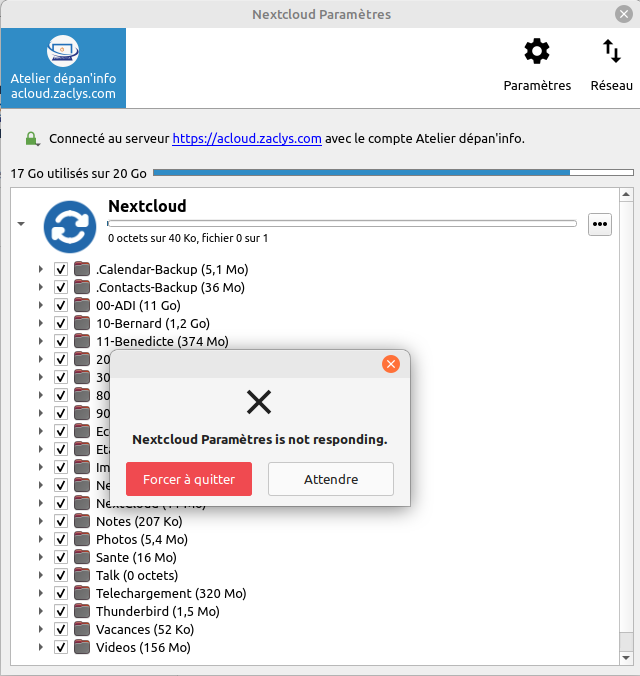640x676 pixels.
Task: Click the green padlock connection icon
Action: (32, 139)
